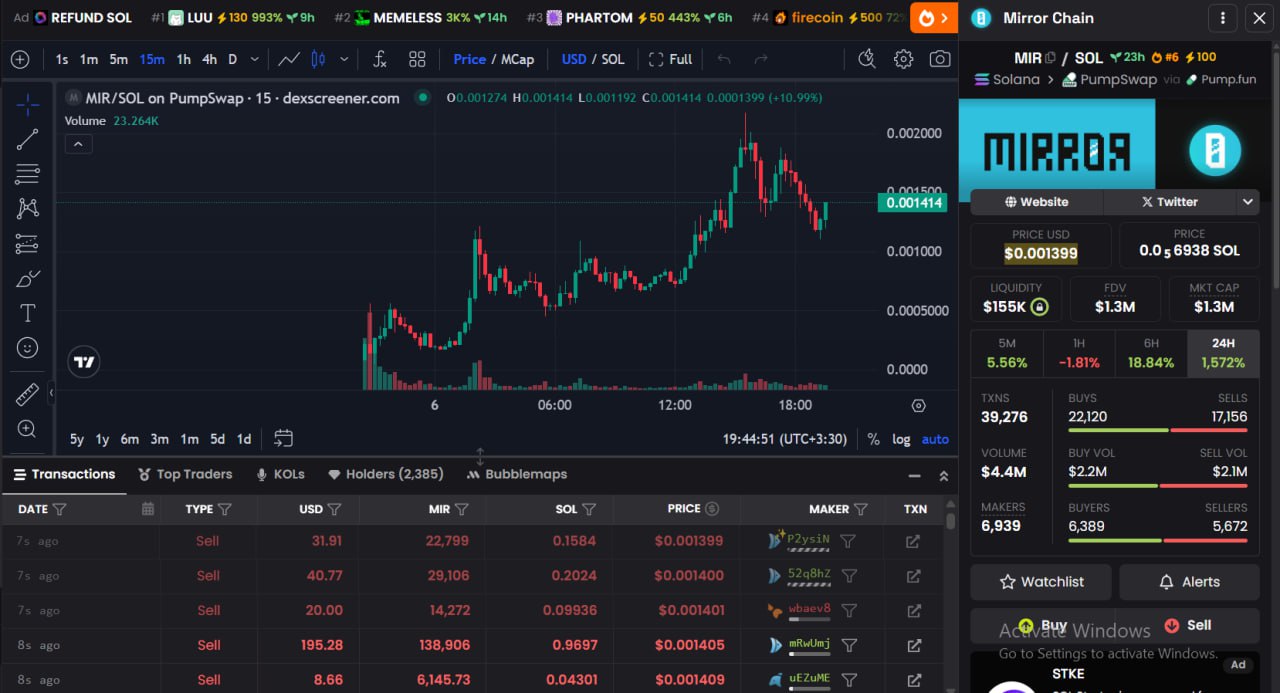Expand the timeframe interval dropdown arrow

point(254,59)
